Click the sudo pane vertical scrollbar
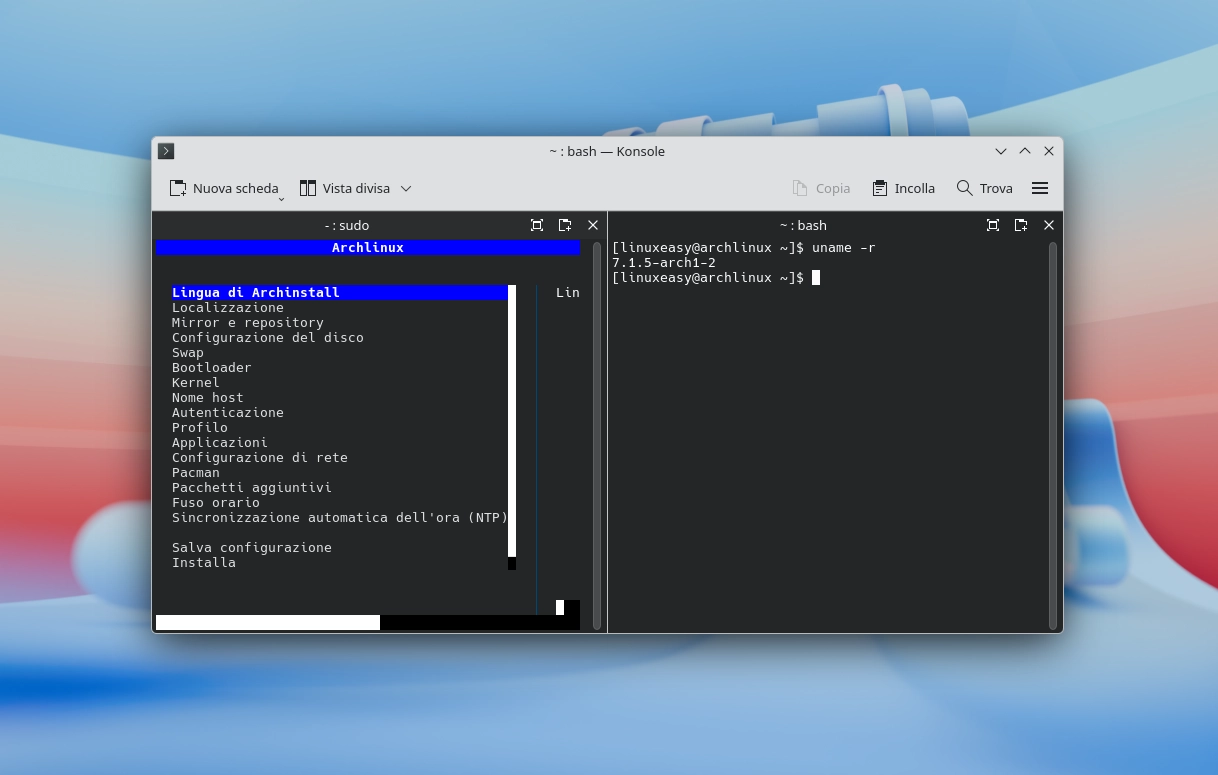The height and width of the screenshot is (775, 1218). click(x=597, y=435)
